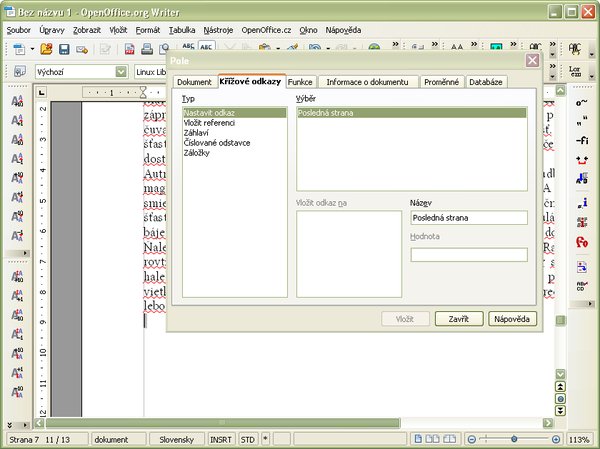Open the Nástroje menu

(218, 30)
